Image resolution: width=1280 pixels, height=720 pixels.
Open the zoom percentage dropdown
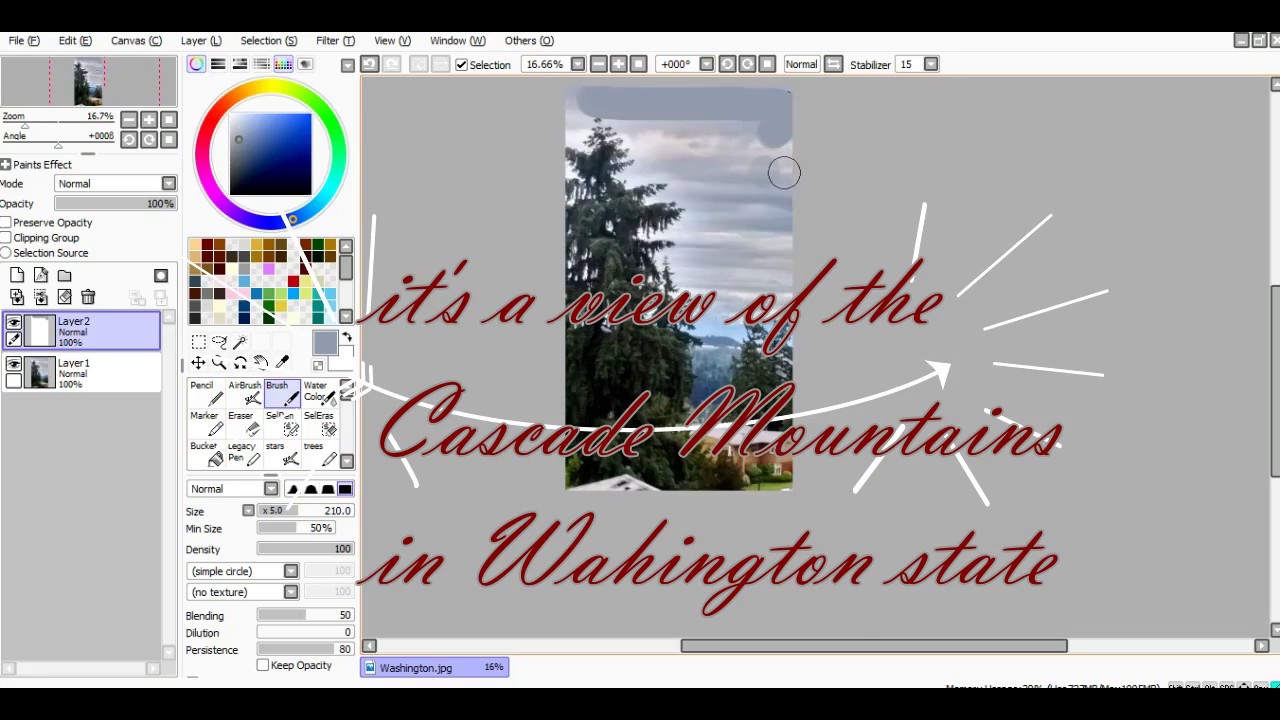point(577,64)
